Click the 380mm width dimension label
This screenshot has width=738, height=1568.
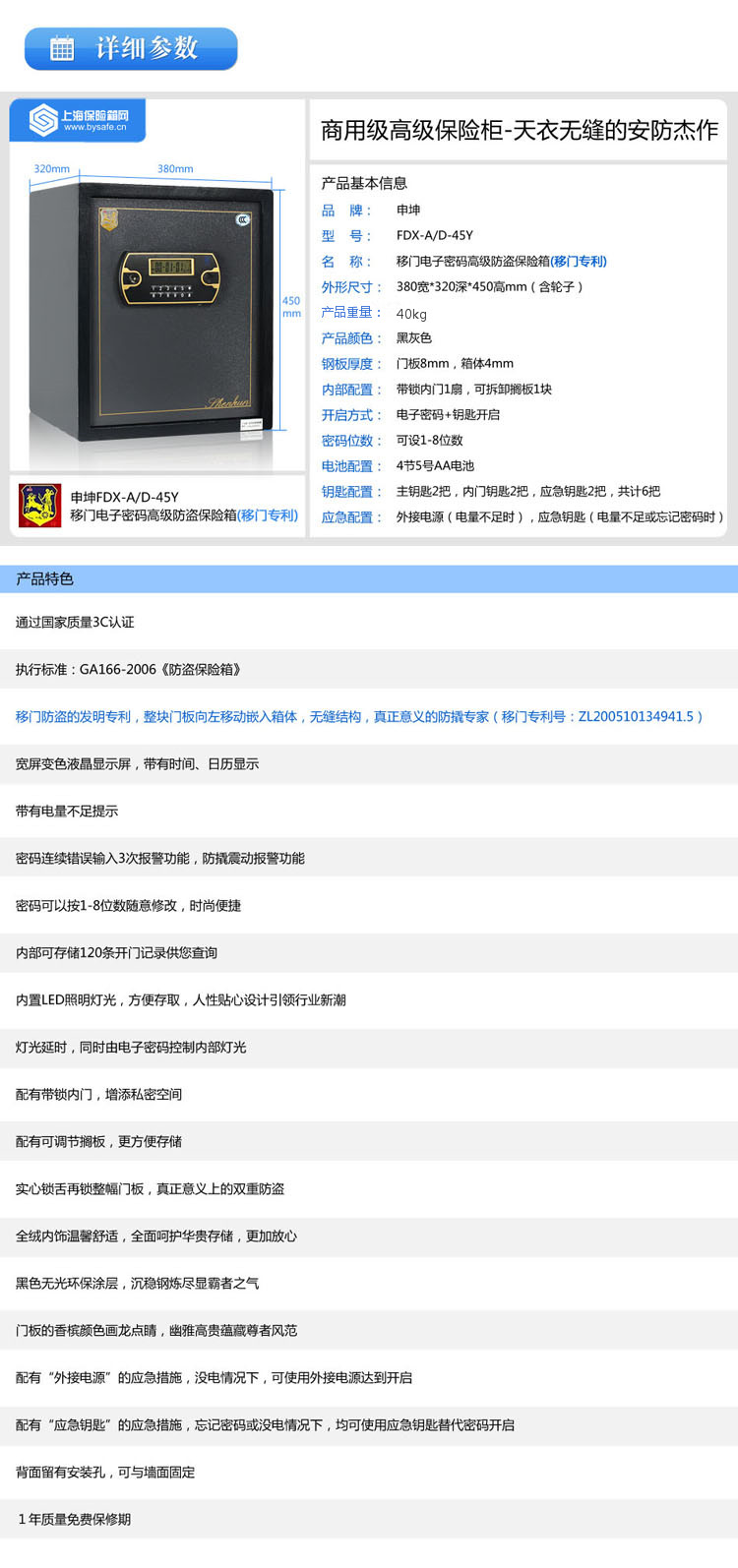click(175, 168)
